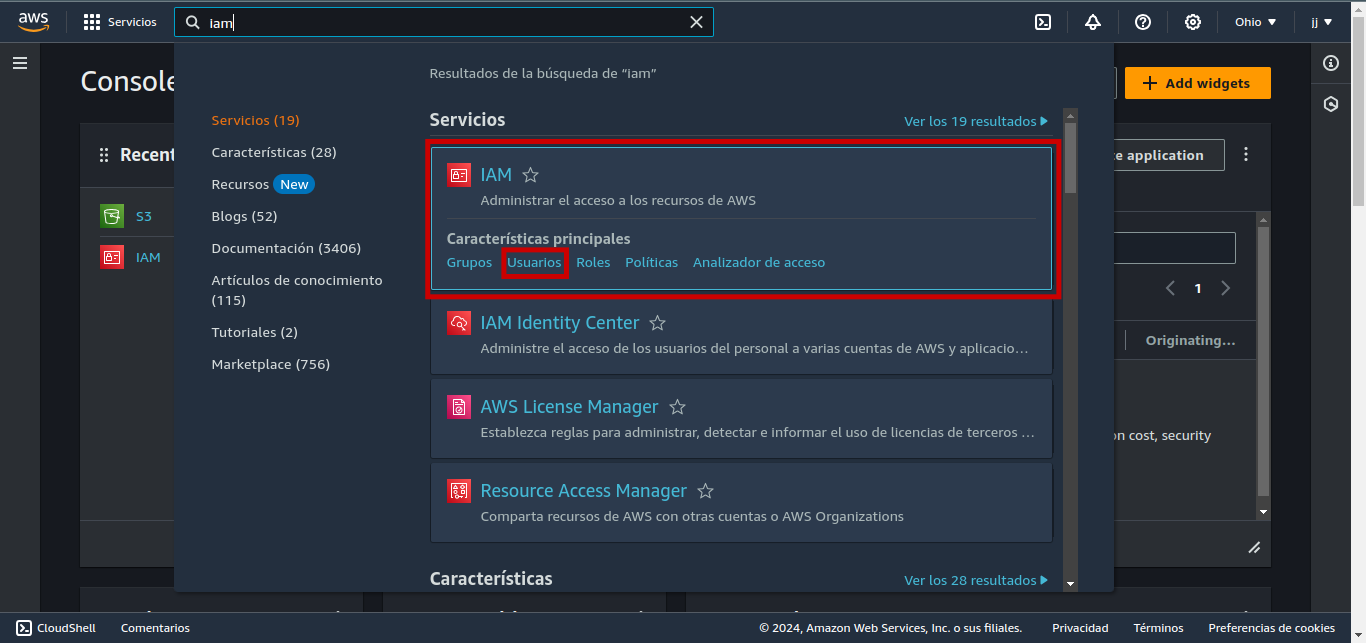
Task: Click into the search box containing iam
Action: tap(444, 22)
